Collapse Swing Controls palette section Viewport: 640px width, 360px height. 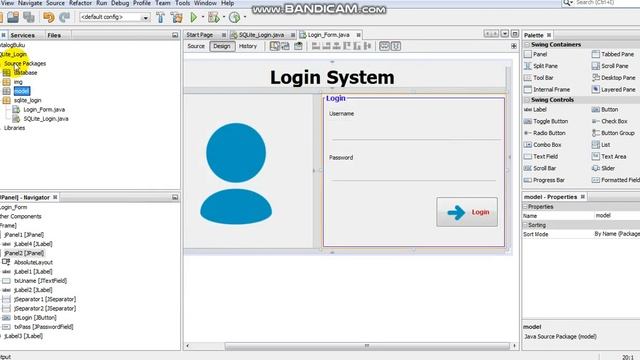527,100
